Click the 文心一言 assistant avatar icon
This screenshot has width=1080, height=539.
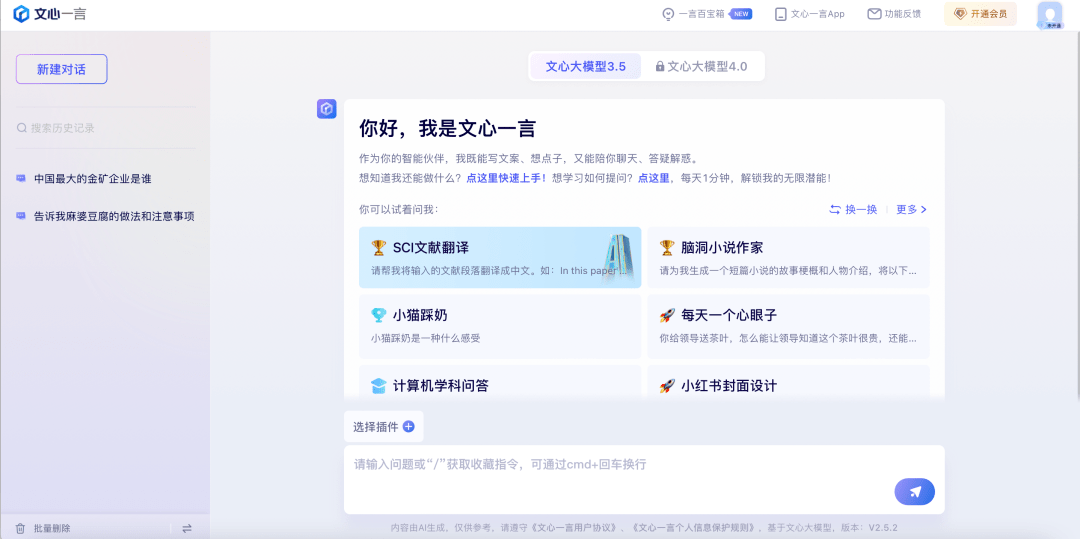(x=326, y=109)
